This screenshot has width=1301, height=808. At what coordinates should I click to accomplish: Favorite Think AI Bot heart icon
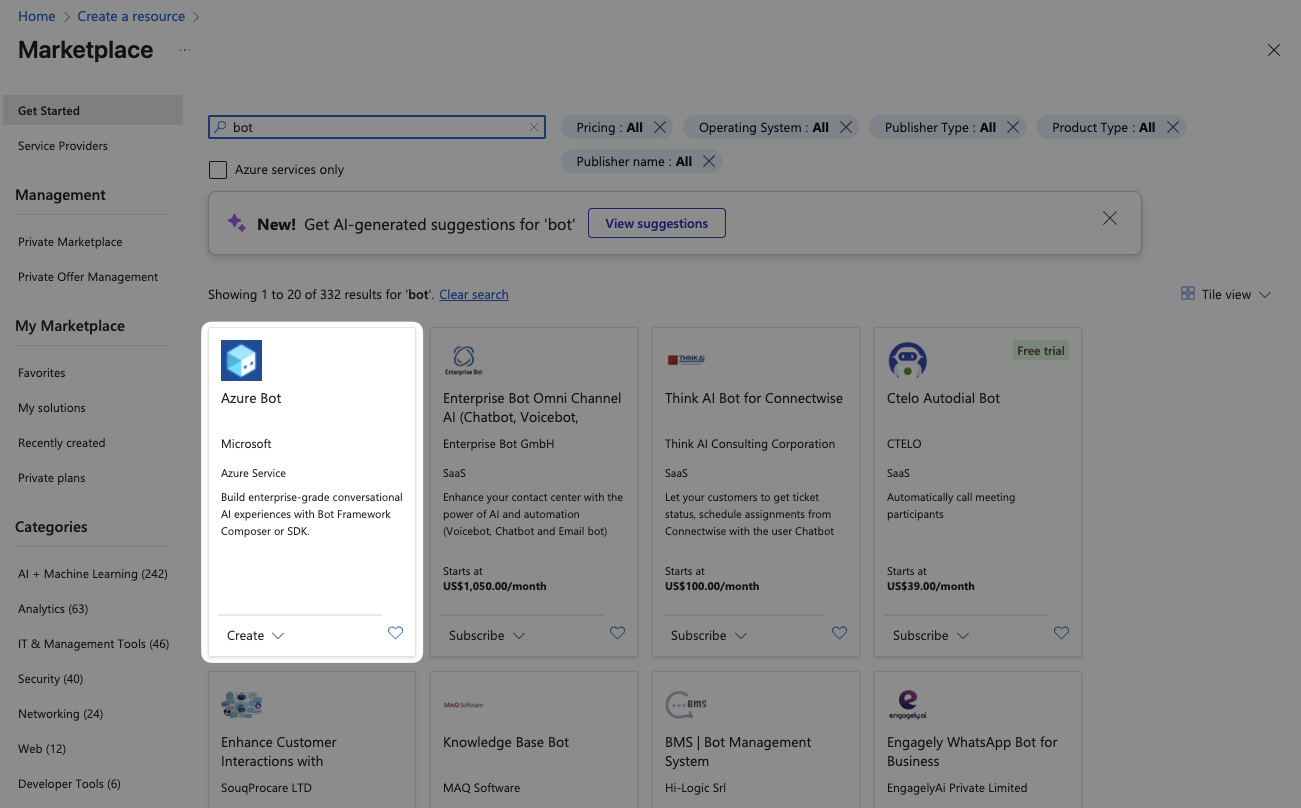(x=839, y=633)
